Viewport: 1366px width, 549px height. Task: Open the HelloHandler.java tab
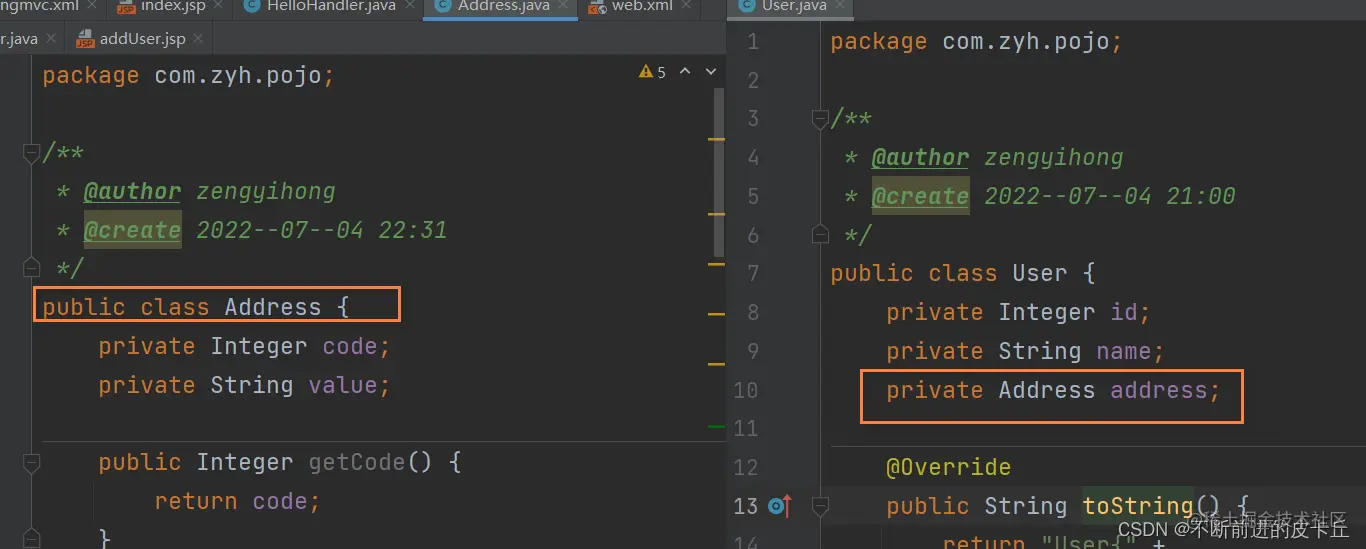click(x=331, y=6)
